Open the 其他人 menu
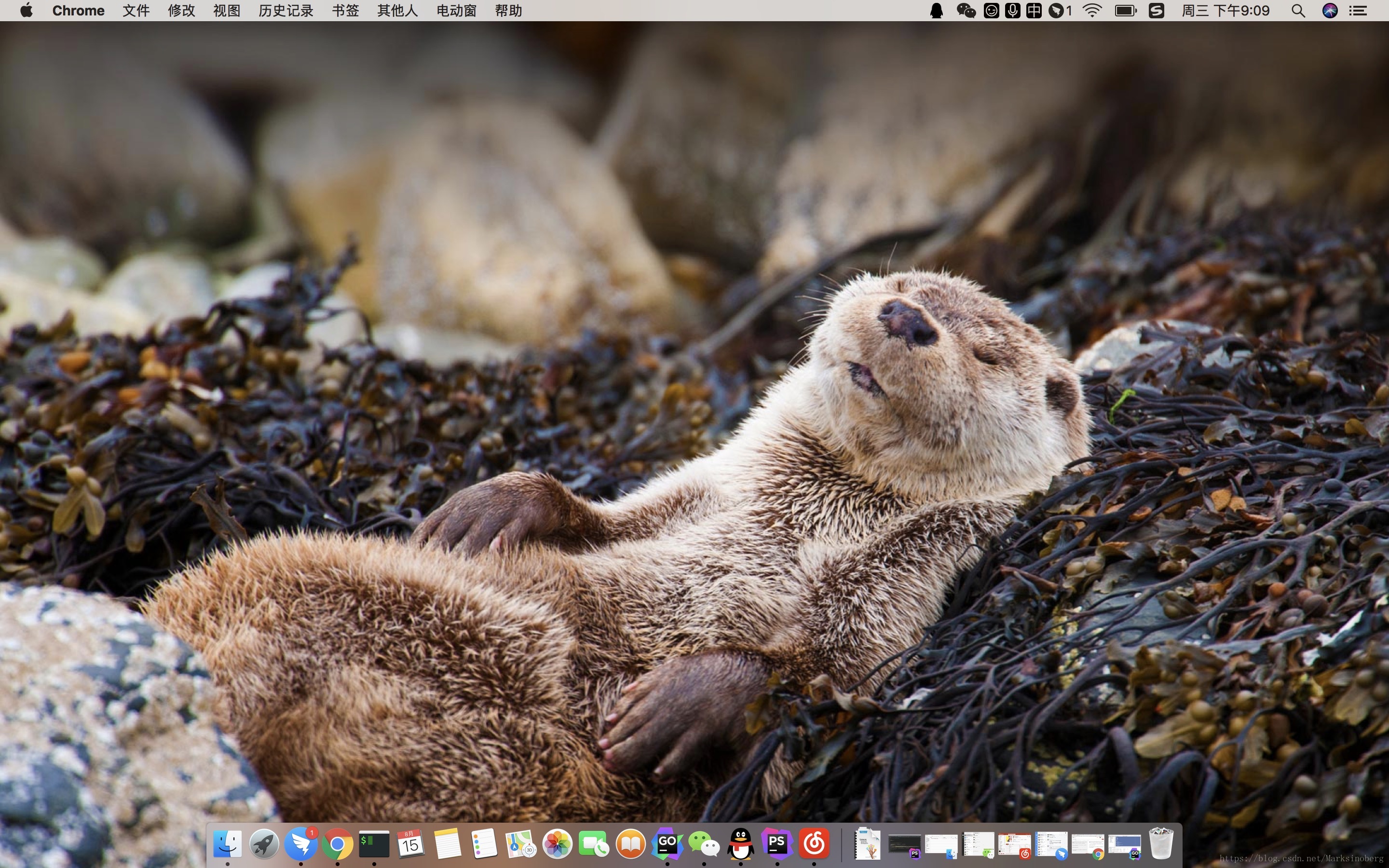Image resolution: width=1389 pixels, height=868 pixels. [398, 10]
